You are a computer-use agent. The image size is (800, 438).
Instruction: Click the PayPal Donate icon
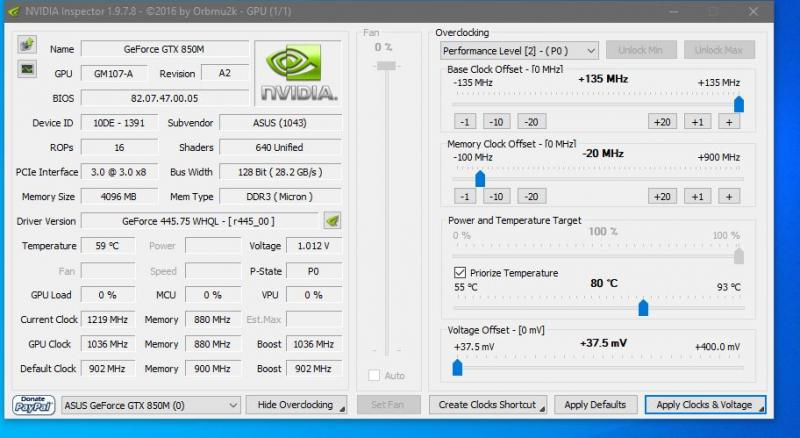coord(33,405)
